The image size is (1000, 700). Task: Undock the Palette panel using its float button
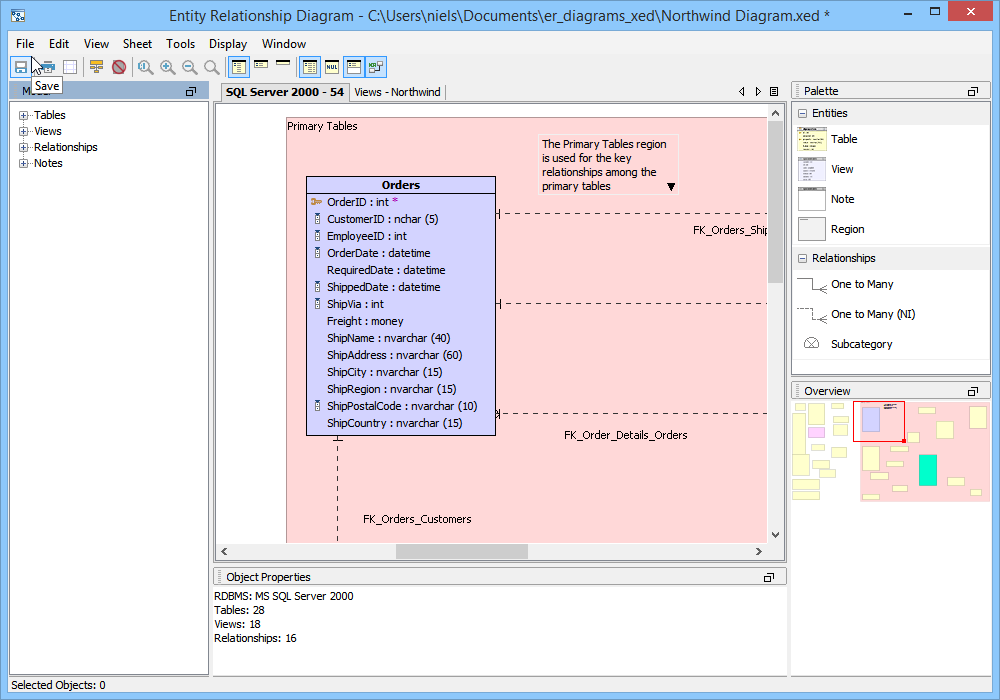pyautogui.click(x=972, y=91)
